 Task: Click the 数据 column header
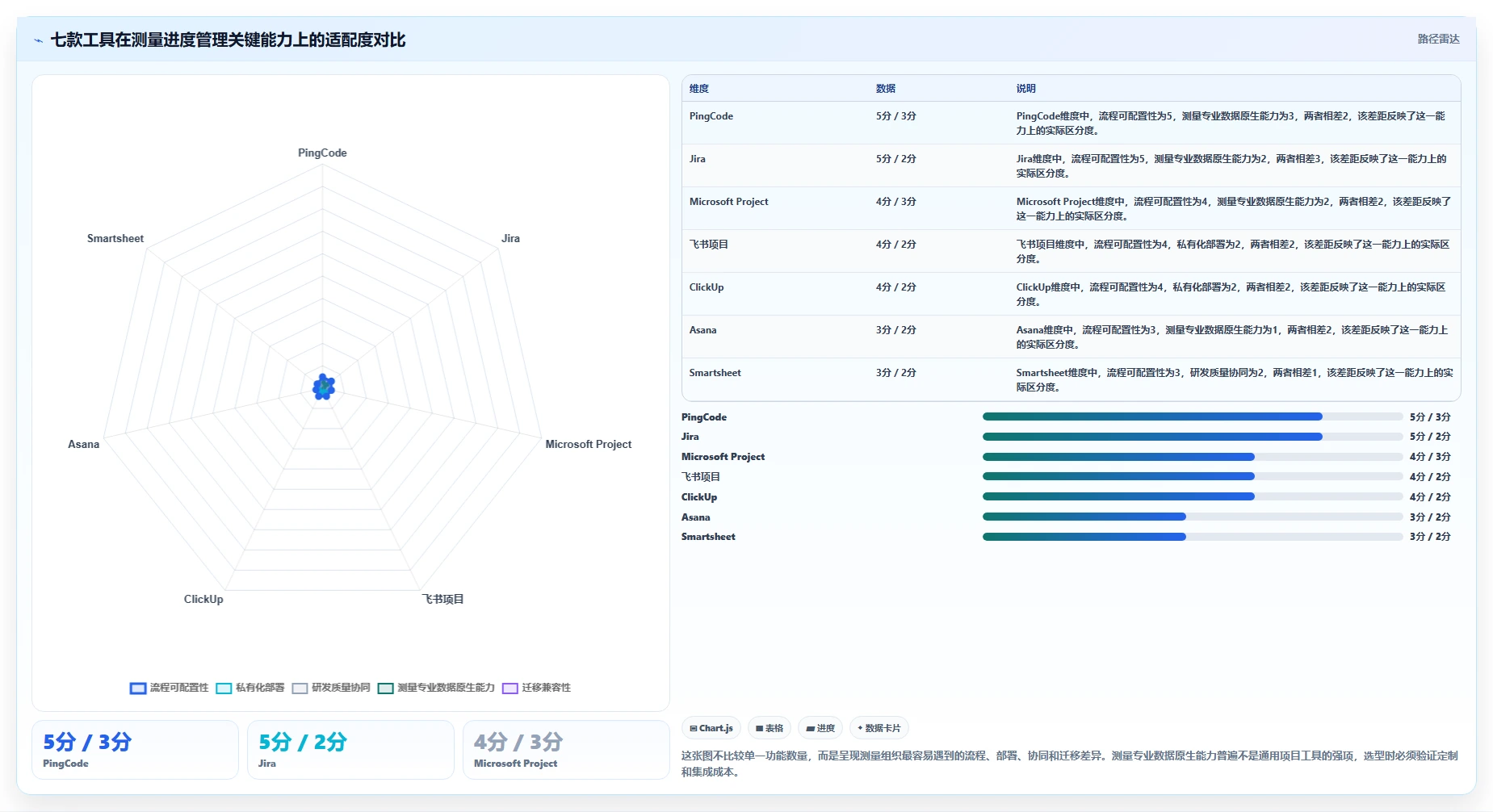(x=886, y=89)
